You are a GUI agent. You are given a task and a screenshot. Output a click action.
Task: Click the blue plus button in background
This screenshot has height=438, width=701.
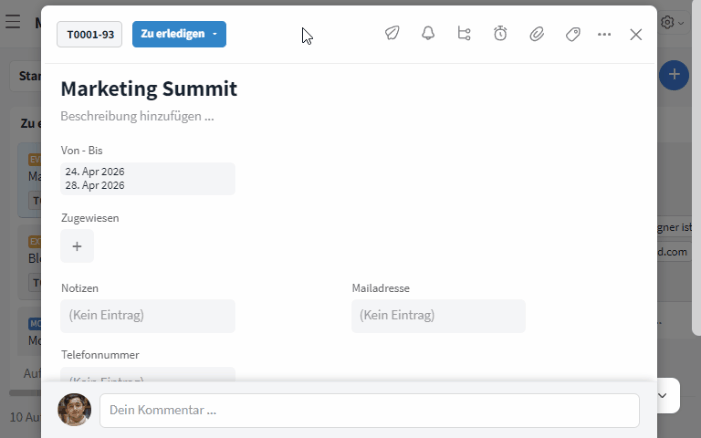(674, 75)
